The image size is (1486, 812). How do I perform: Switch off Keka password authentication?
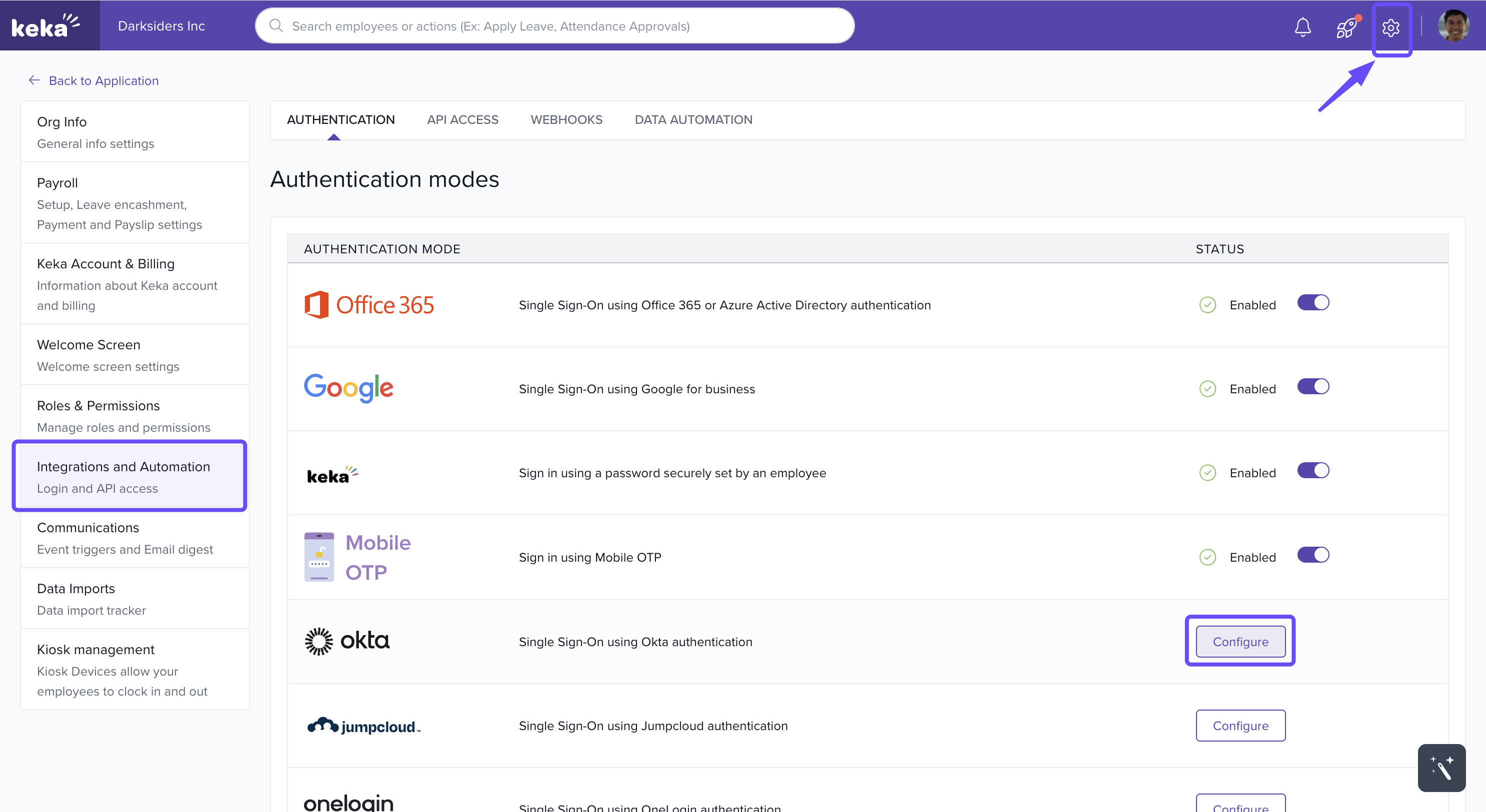tap(1312, 471)
